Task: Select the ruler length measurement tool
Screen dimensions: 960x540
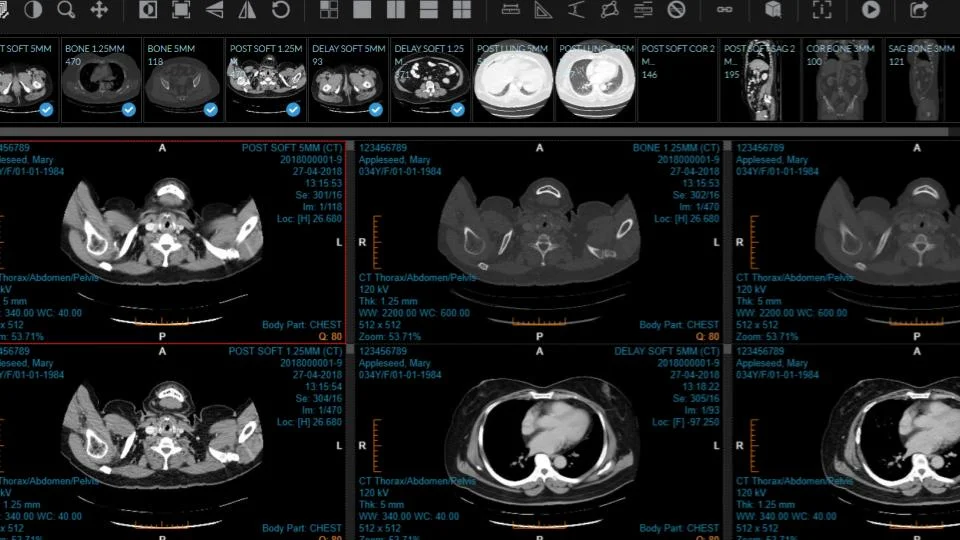Action: [510, 9]
